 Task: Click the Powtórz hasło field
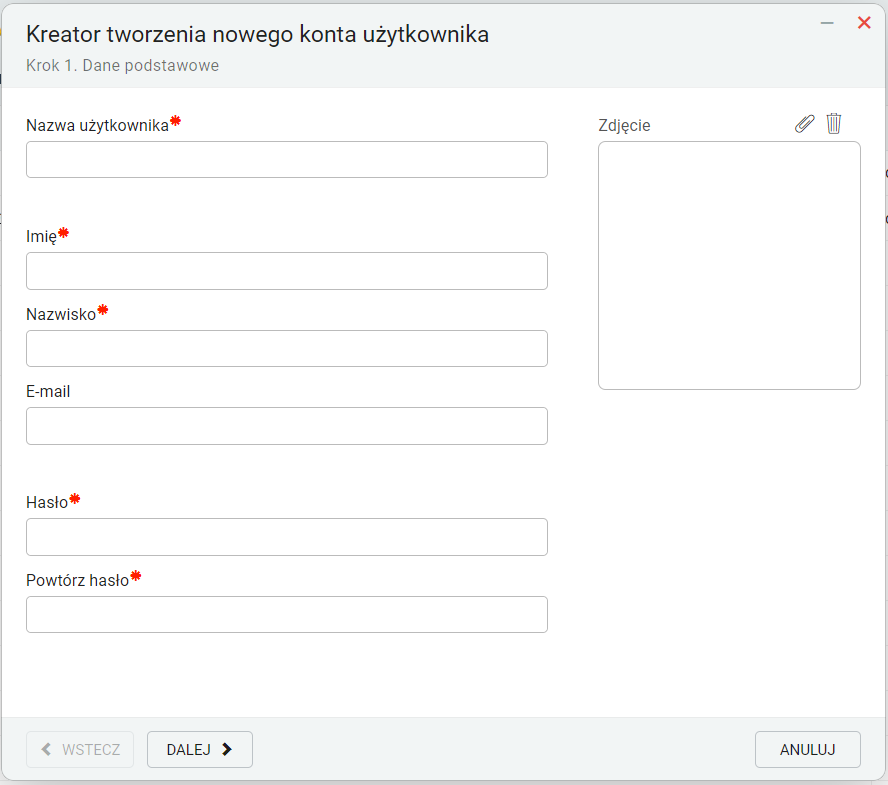click(x=287, y=615)
